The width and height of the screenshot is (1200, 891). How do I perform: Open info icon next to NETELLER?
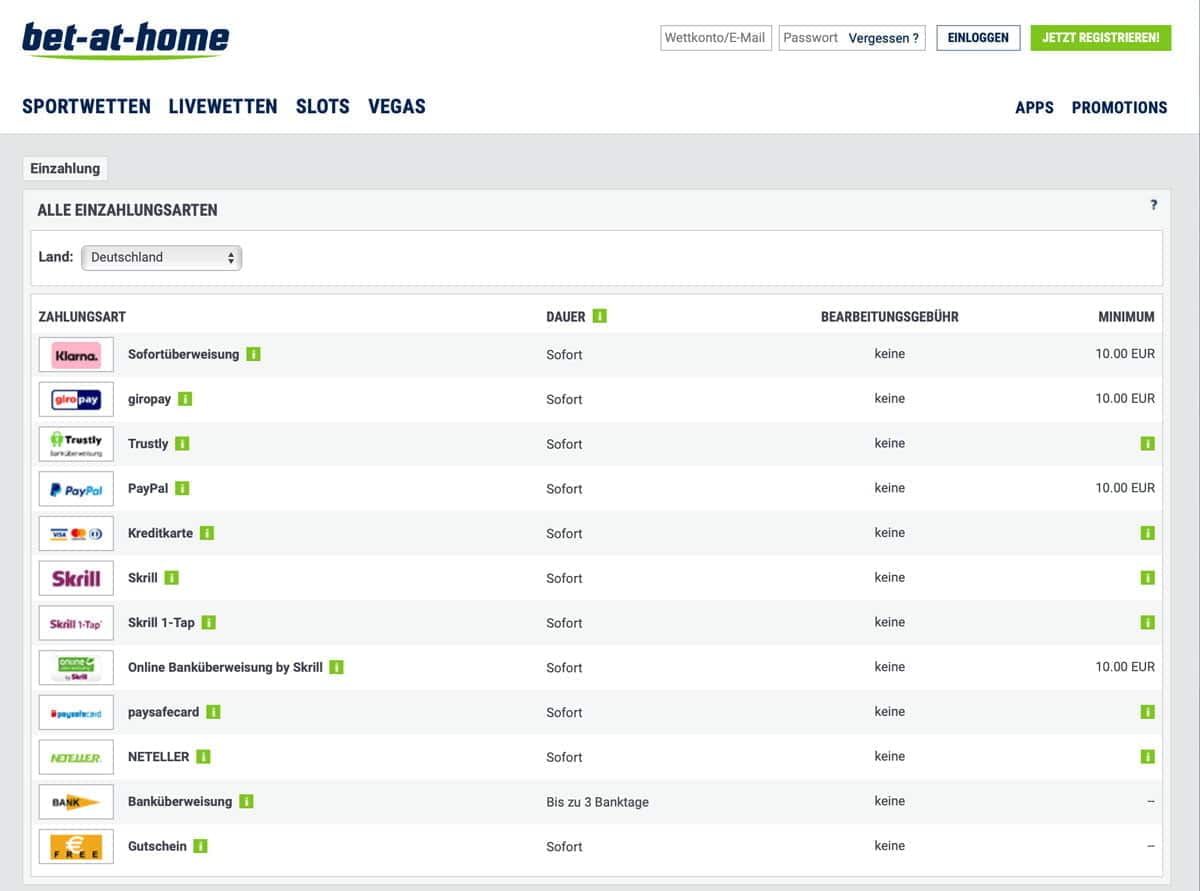click(203, 757)
